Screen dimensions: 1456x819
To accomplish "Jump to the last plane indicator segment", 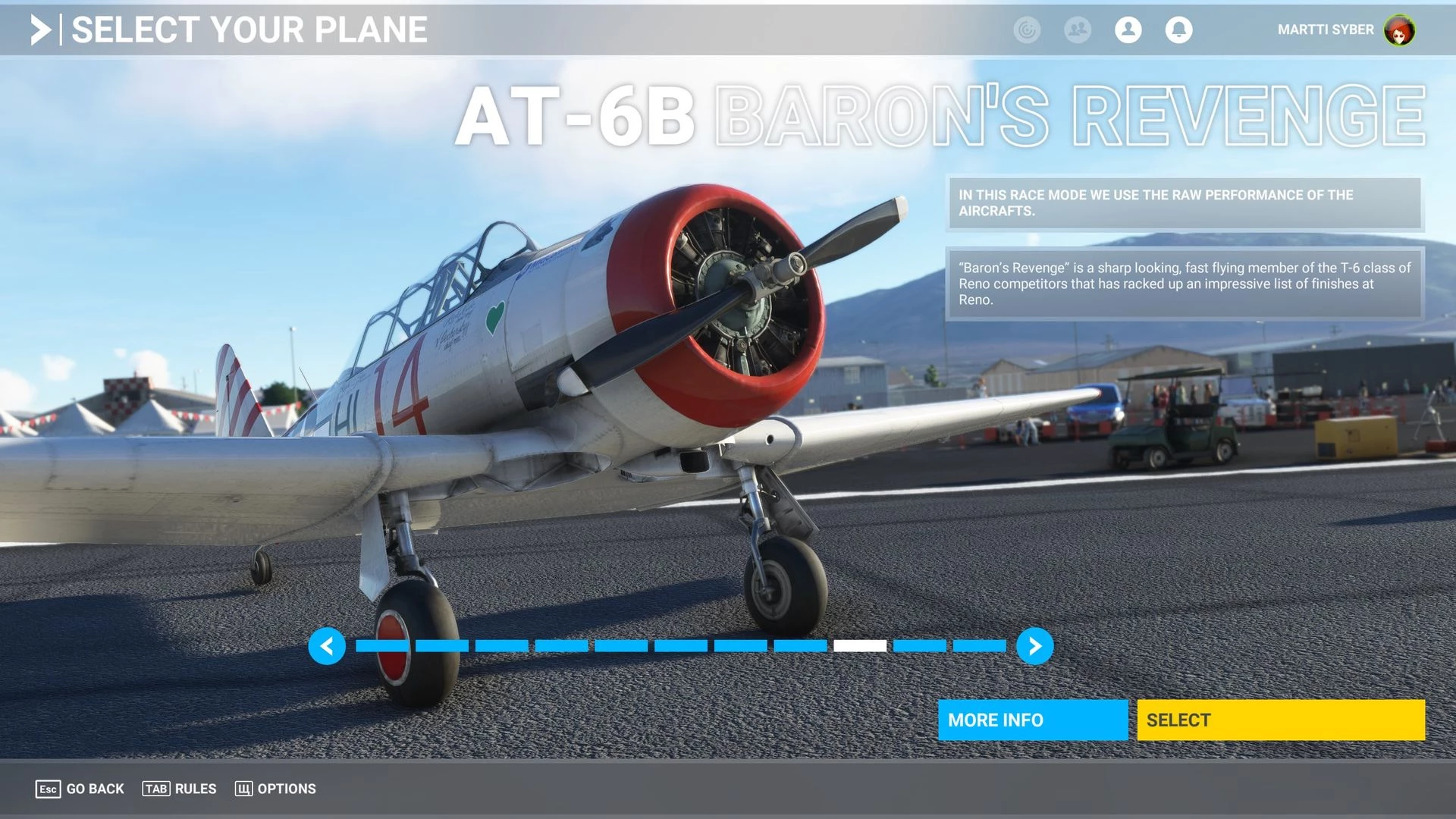I will (979, 646).
